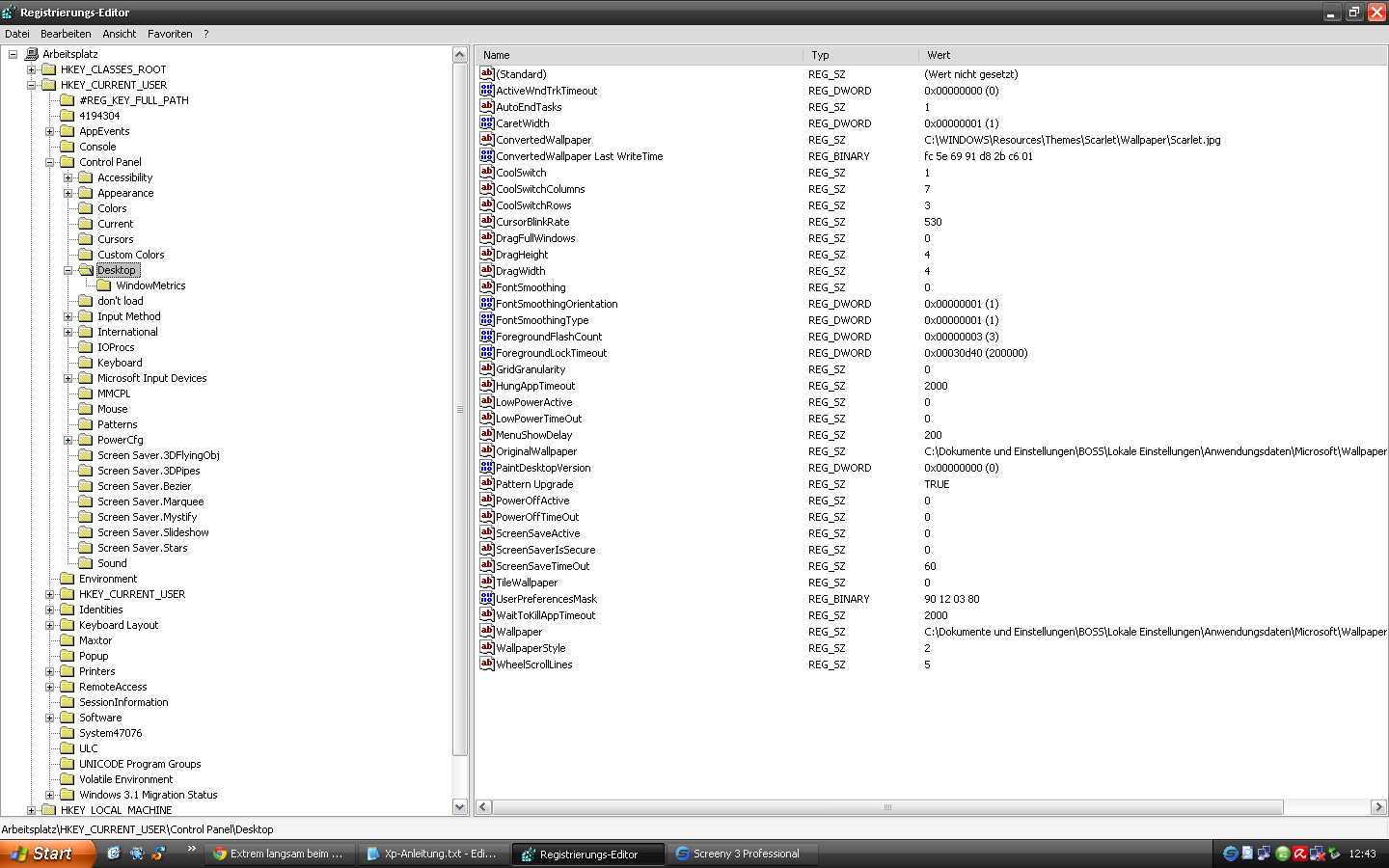The image size is (1389, 868).
Task: Click the string icon of WallpaperStyle
Action: coord(487,647)
